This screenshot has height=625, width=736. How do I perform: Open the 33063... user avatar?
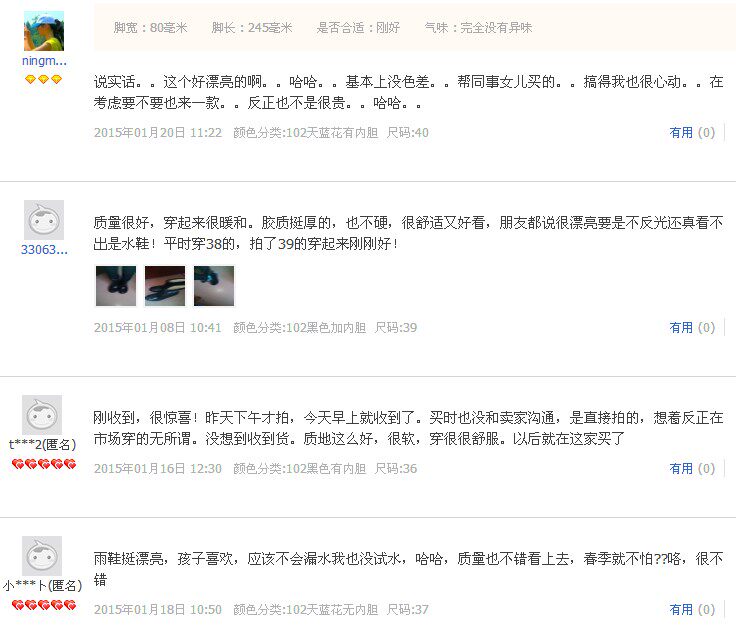pyautogui.click(x=44, y=220)
